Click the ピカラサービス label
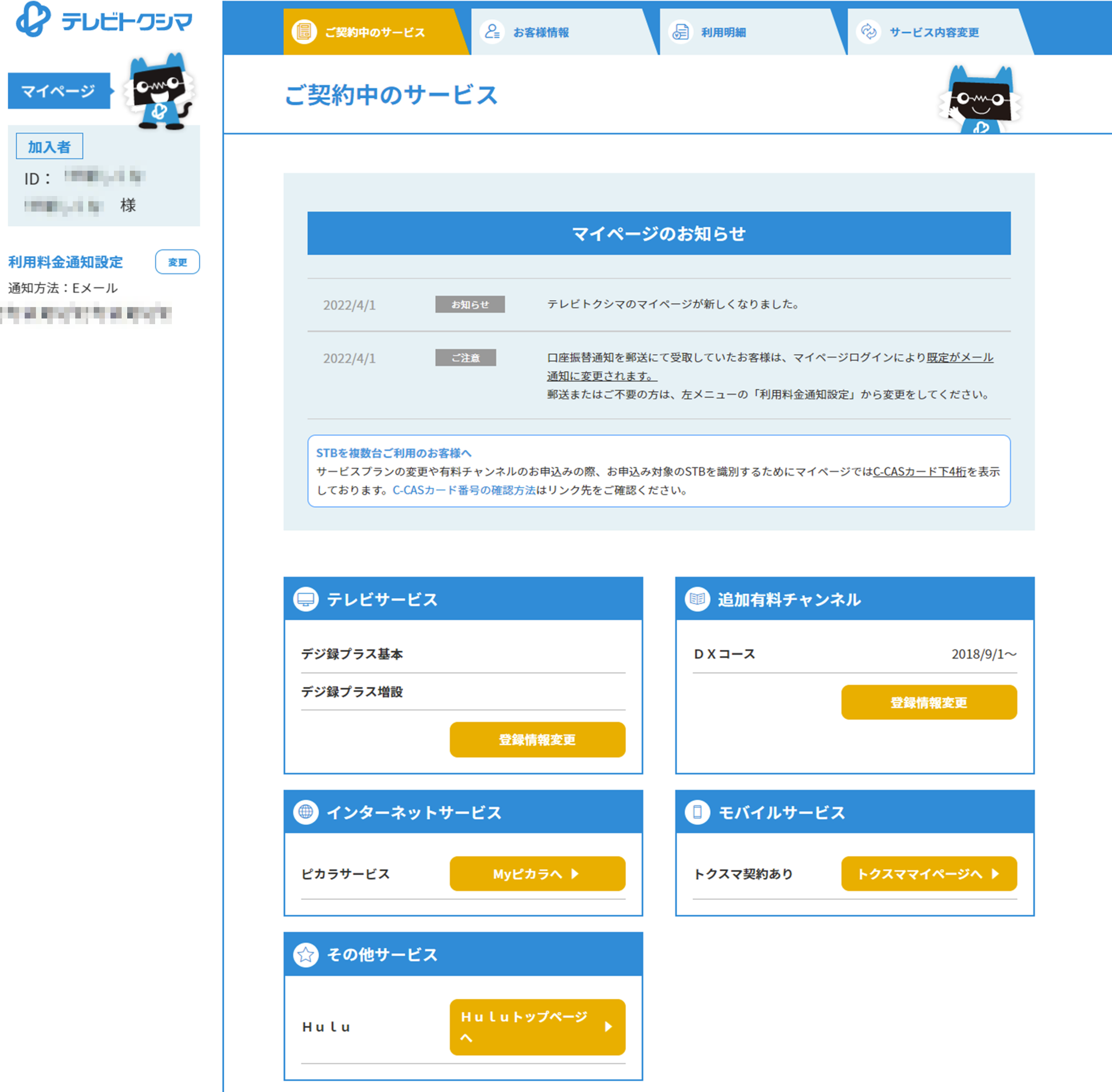The height and width of the screenshot is (1092, 1112). [x=346, y=873]
